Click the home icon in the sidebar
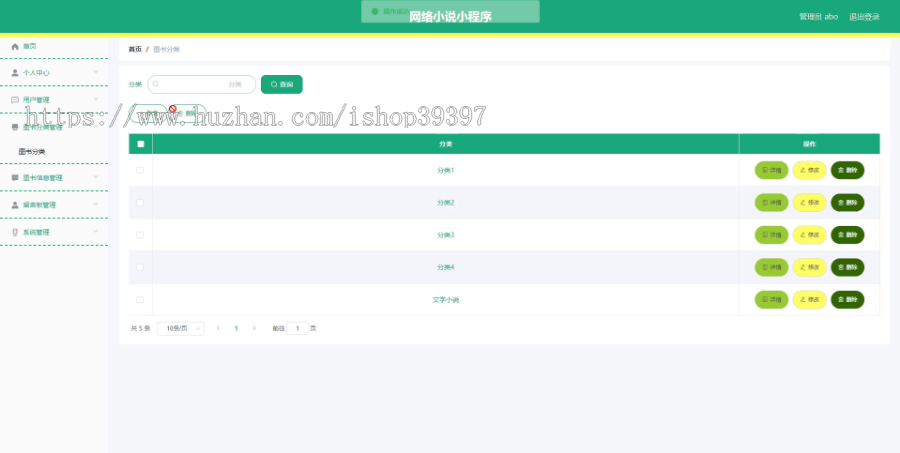 tap(15, 47)
